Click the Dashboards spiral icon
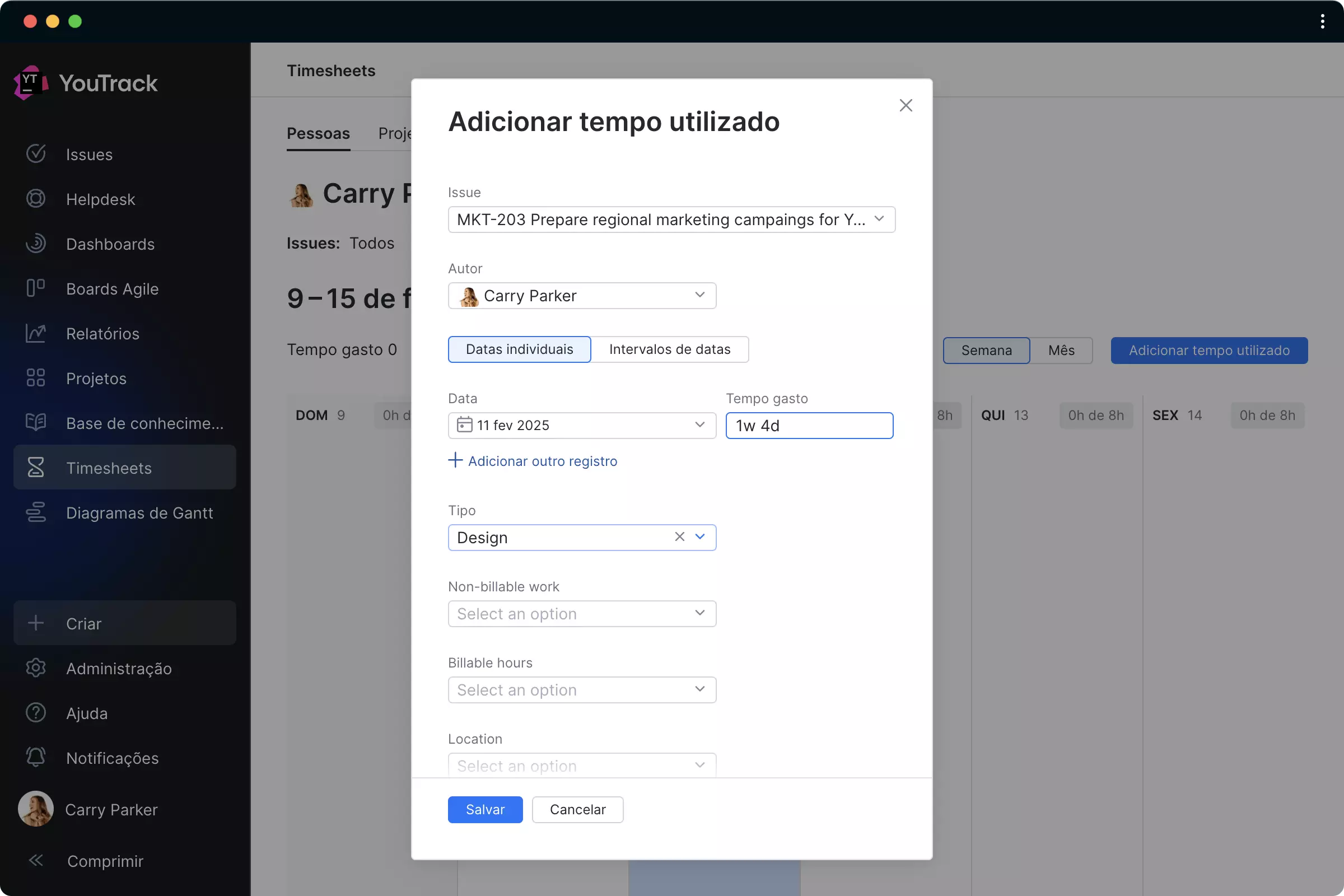 point(35,244)
